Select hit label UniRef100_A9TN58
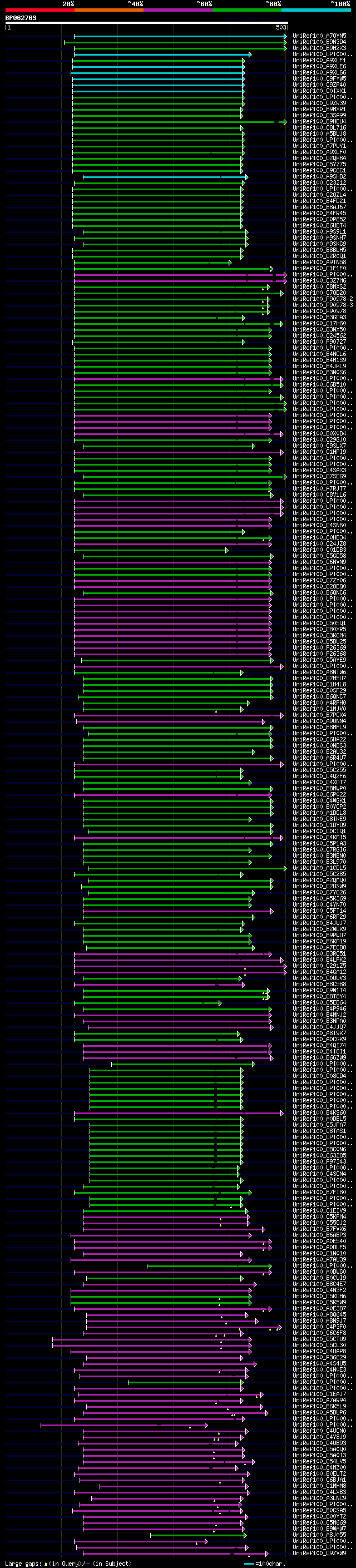 (x=319, y=263)
